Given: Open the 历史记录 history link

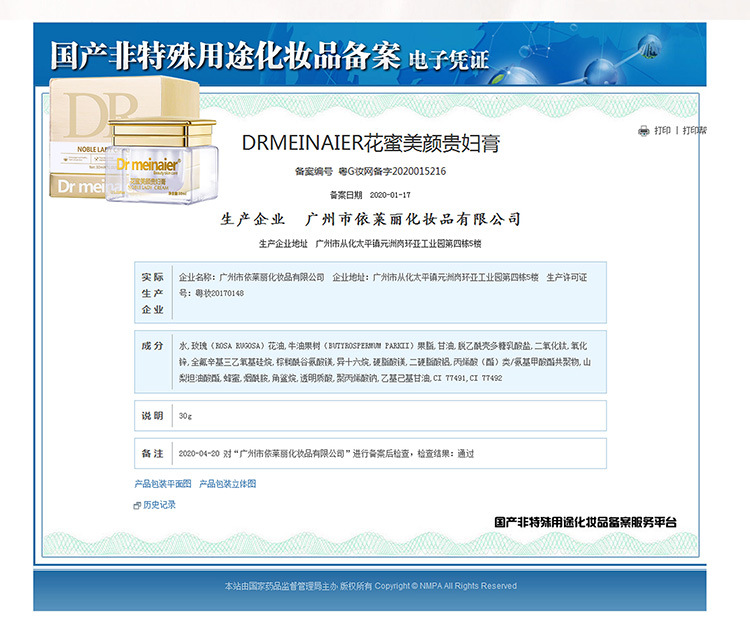Looking at the screenshot, I should [160, 505].
